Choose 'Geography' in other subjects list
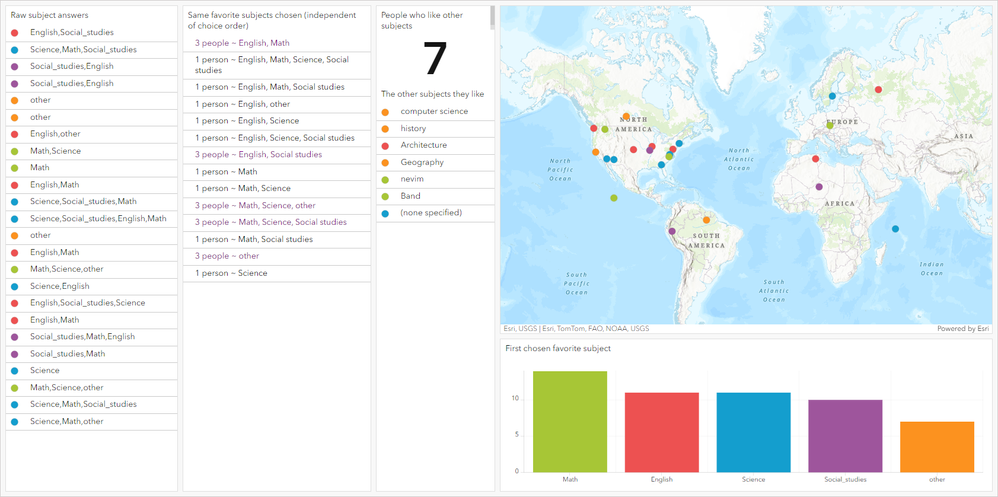 pos(435,162)
